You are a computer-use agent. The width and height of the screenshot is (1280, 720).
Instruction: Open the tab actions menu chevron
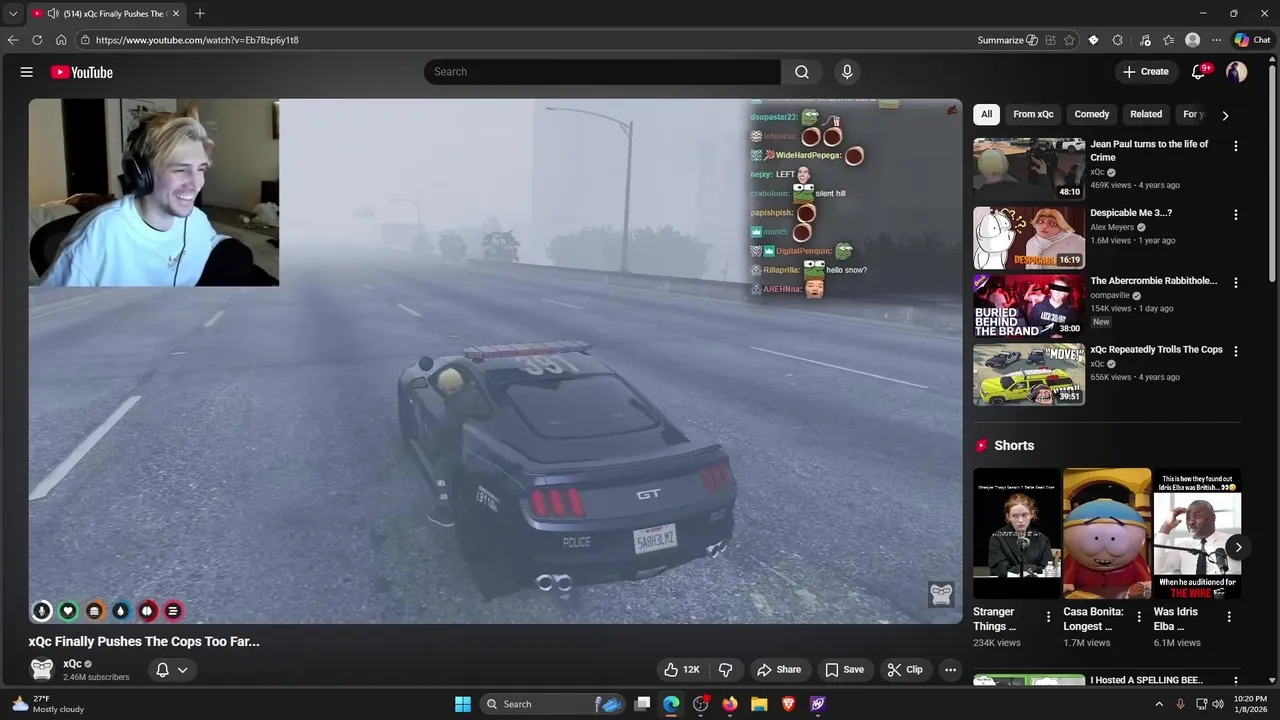(x=13, y=14)
